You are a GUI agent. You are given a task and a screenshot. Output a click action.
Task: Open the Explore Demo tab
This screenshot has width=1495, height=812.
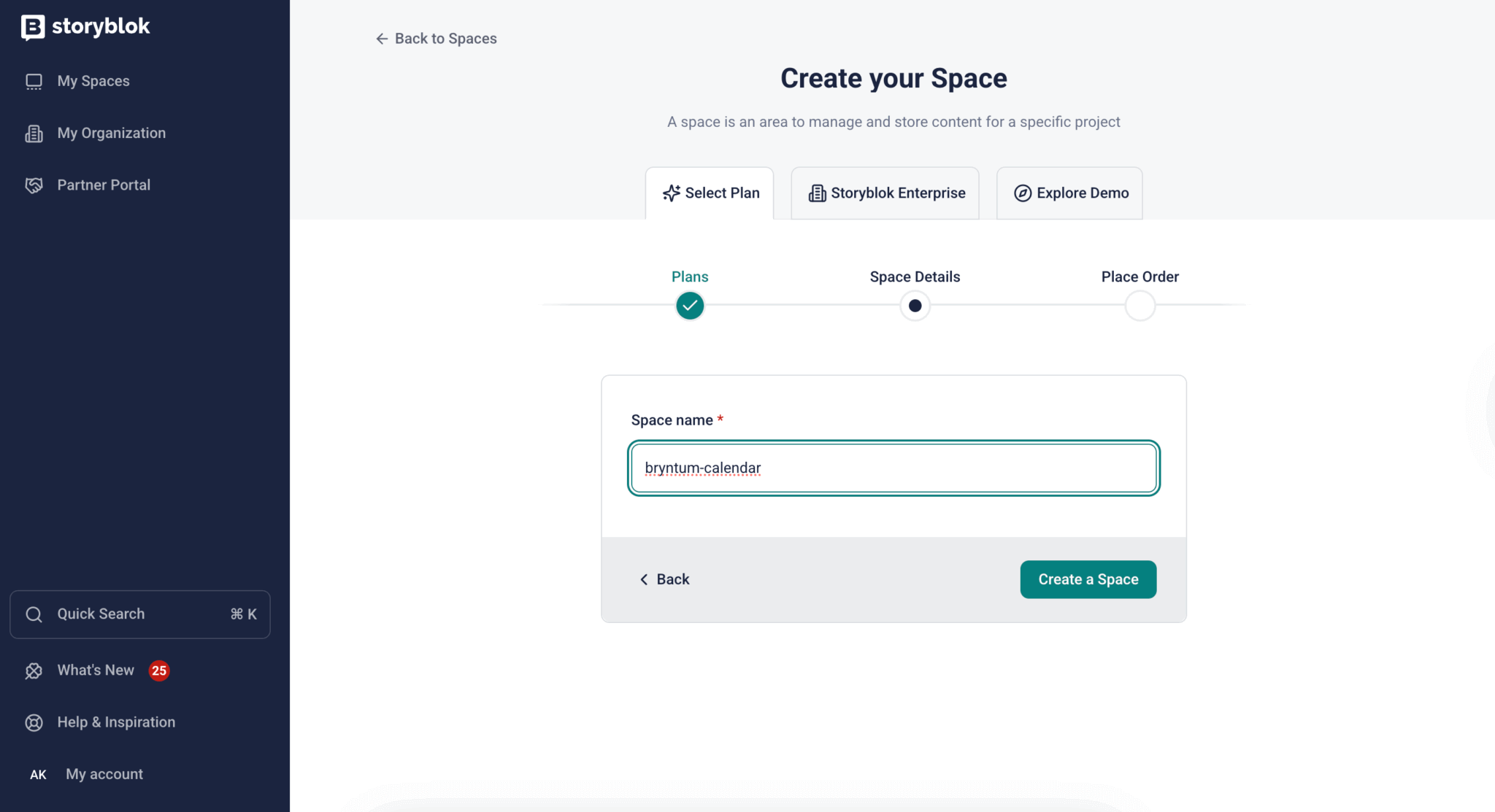click(x=1069, y=193)
